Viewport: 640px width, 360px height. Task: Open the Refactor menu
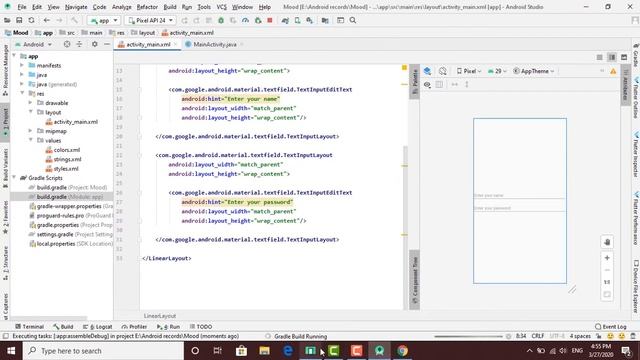(147, 7)
